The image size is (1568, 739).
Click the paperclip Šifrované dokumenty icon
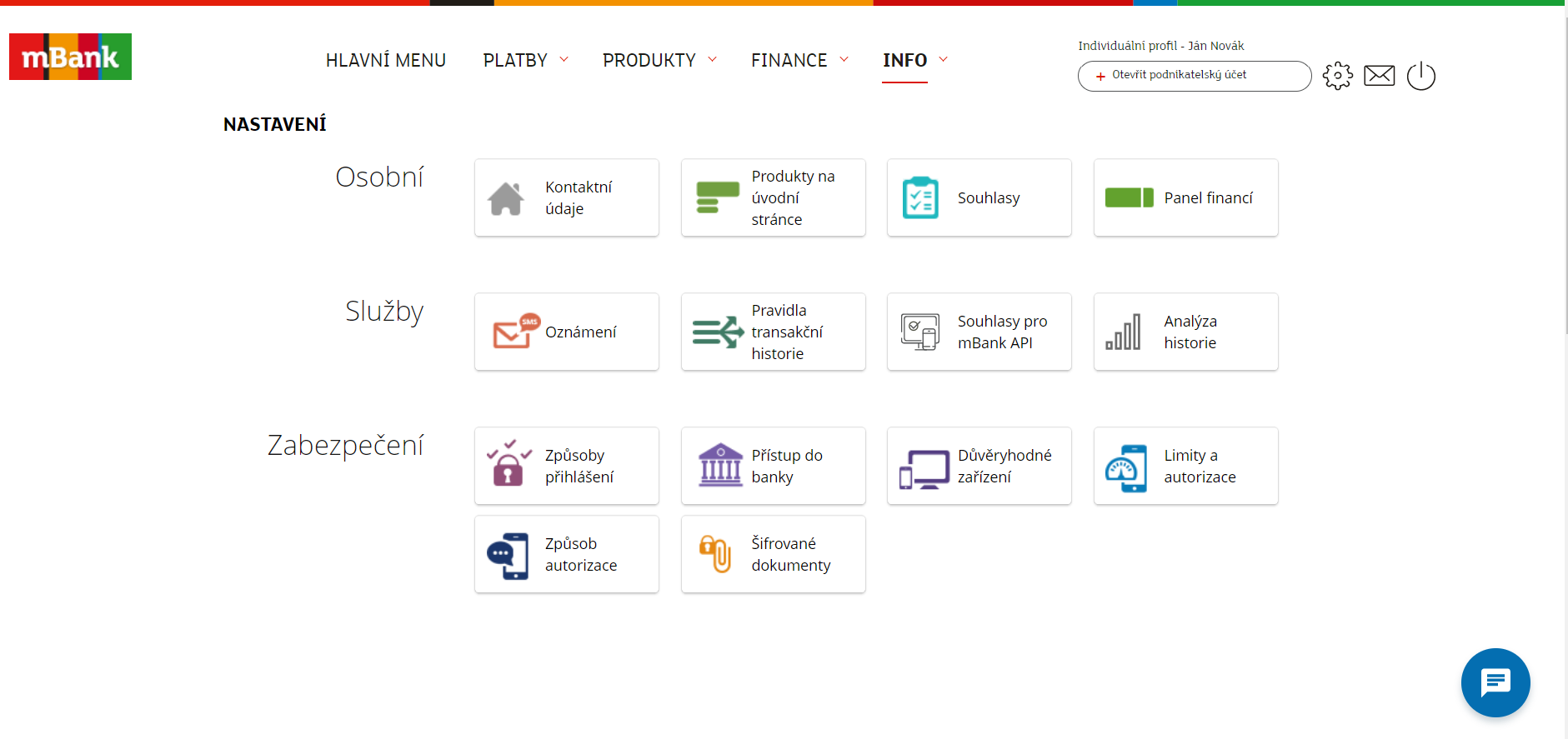tap(715, 554)
